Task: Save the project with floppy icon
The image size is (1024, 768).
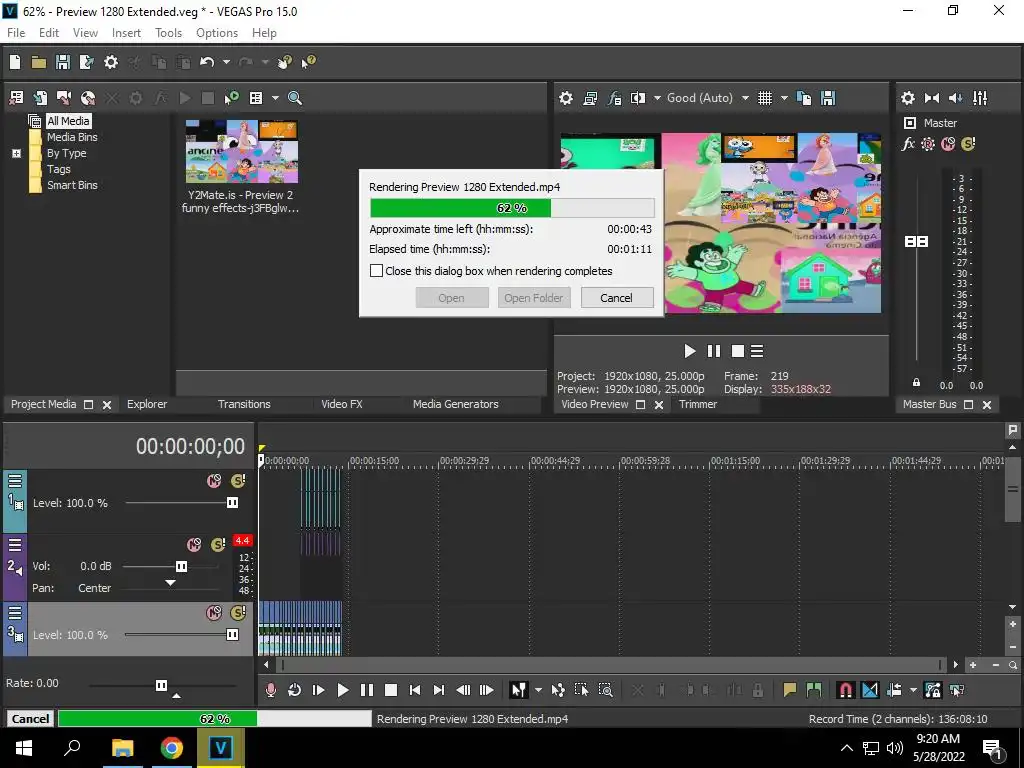Action: tap(63, 62)
